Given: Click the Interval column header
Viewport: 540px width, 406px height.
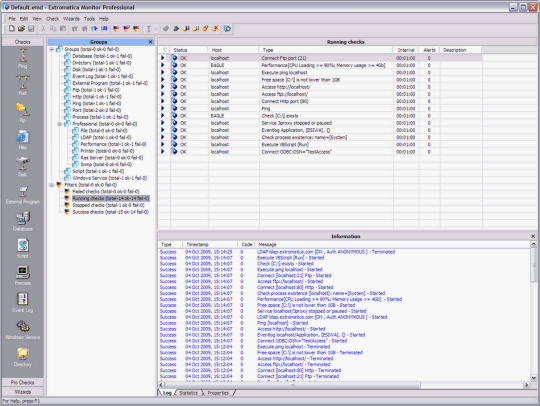Looking at the screenshot, I should (406, 50).
